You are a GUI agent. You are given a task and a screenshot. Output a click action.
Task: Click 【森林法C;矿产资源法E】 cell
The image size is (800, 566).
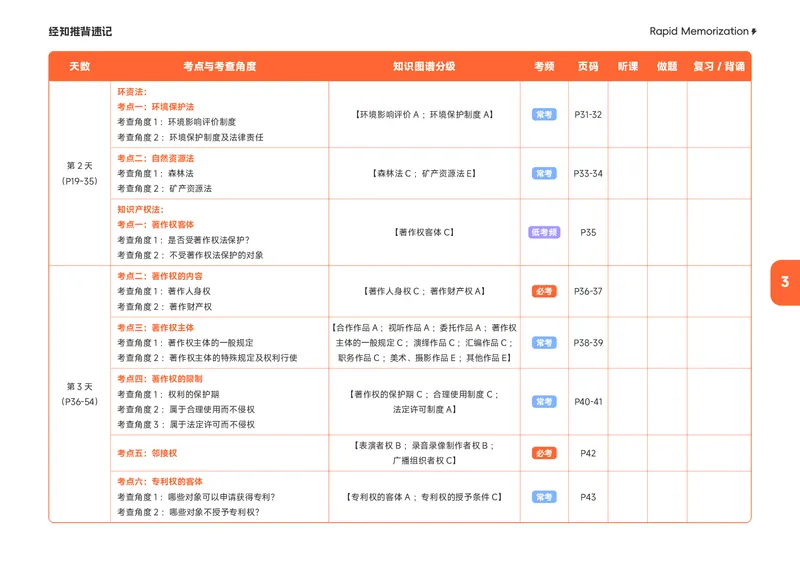tap(424, 174)
